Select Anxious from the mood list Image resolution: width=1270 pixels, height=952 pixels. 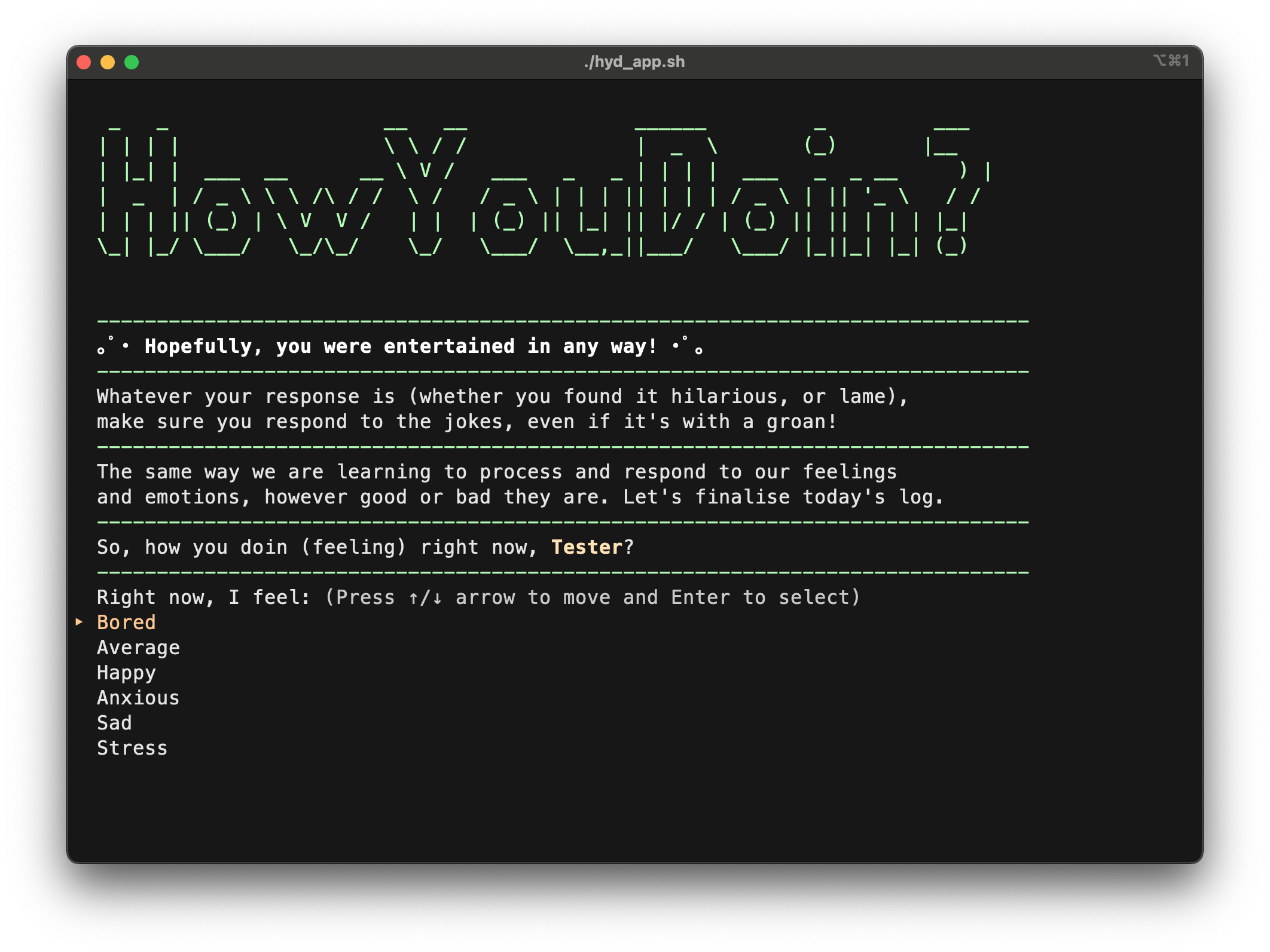click(x=138, y=698)
